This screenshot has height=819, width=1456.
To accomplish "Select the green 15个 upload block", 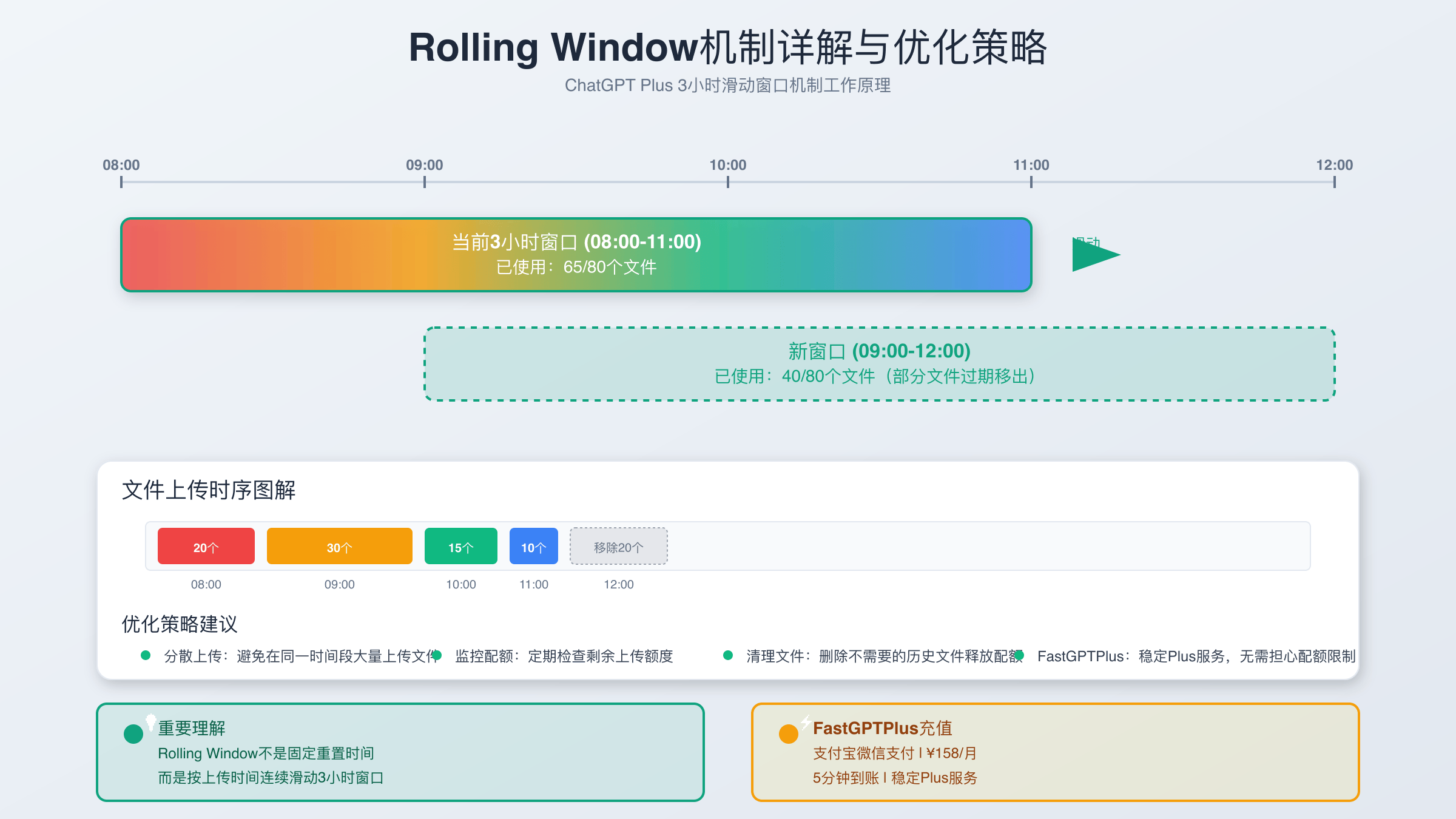I will tap(461, 546).
